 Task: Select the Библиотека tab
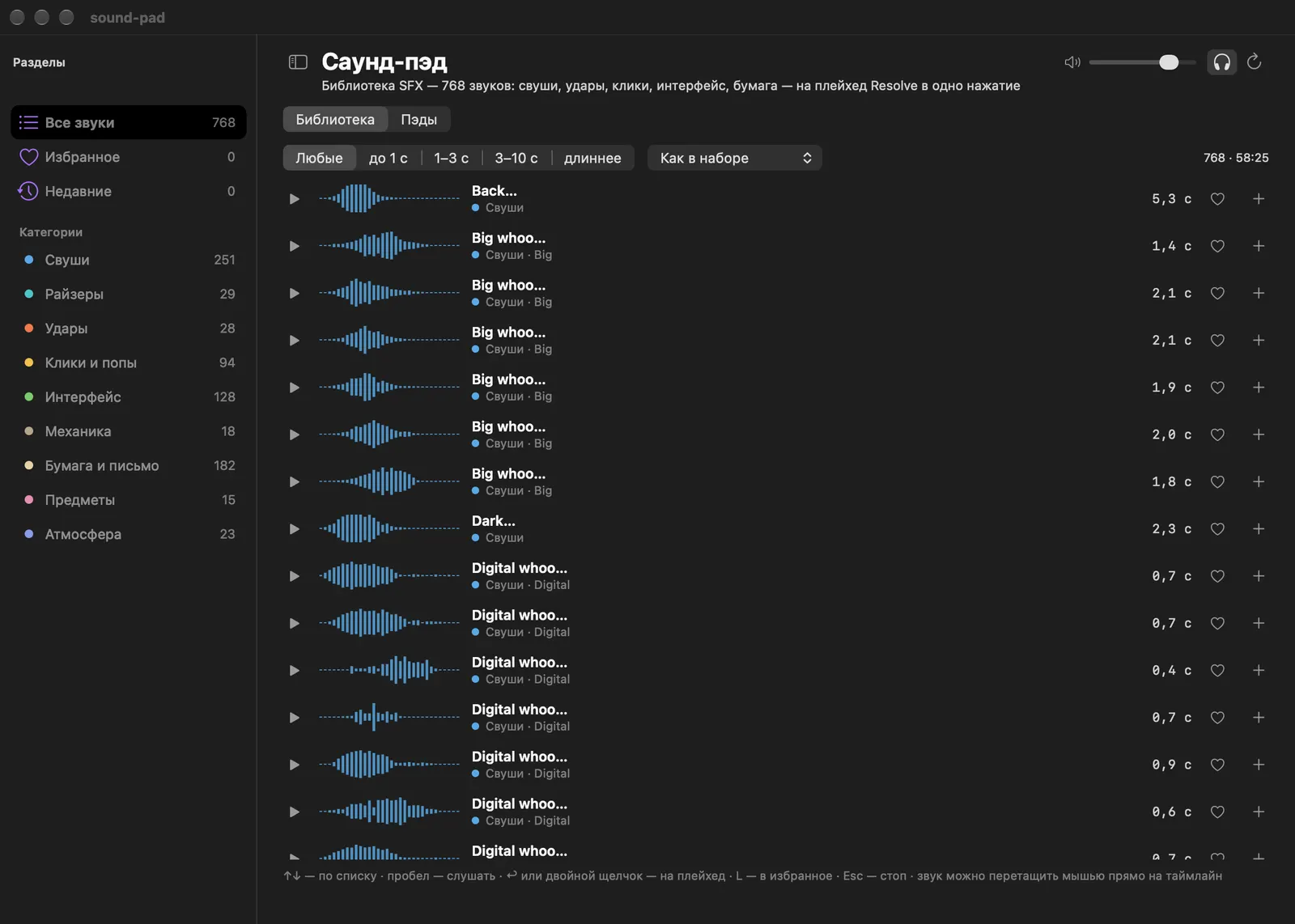[335, 120]
